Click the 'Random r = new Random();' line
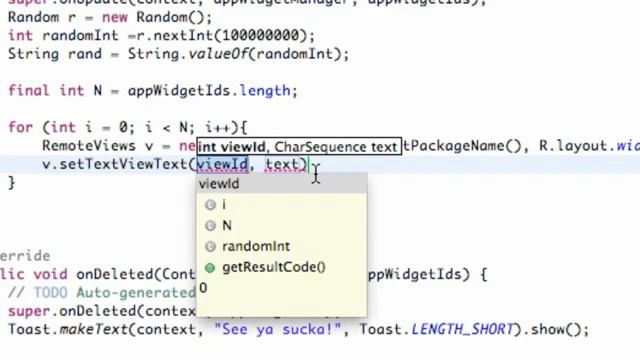This screenshot has width=640, height=360. click(x=110, y=17)
